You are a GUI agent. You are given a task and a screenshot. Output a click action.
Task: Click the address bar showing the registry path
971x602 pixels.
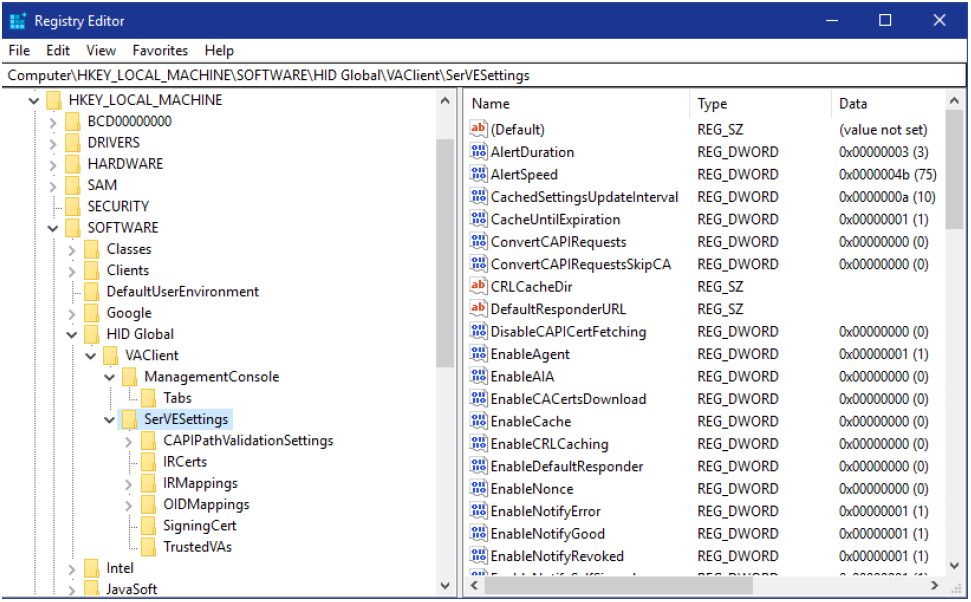coord(300,73)
